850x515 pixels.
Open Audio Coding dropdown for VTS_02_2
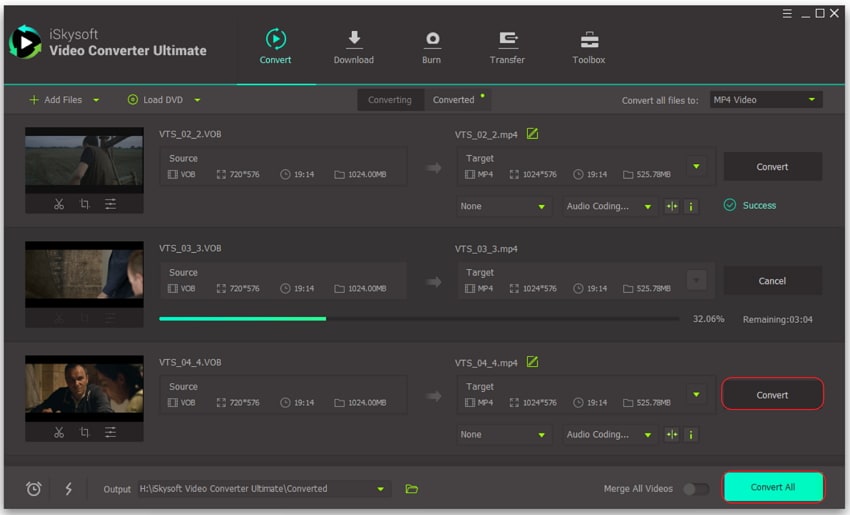tap(609, 206)
